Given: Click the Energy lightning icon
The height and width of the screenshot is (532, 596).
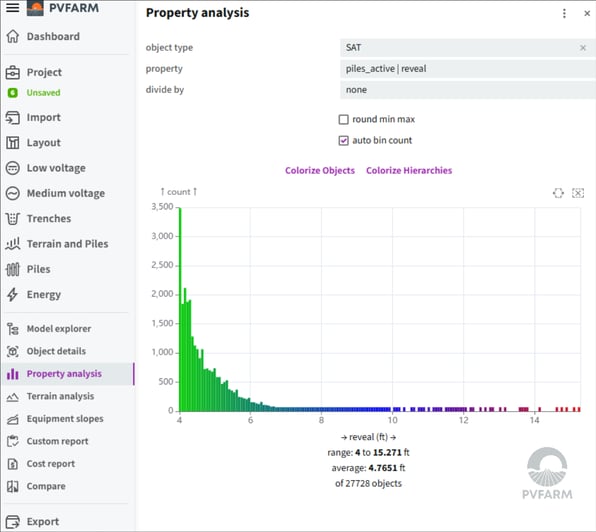Looking at the screenshot, I should point(13,294).
